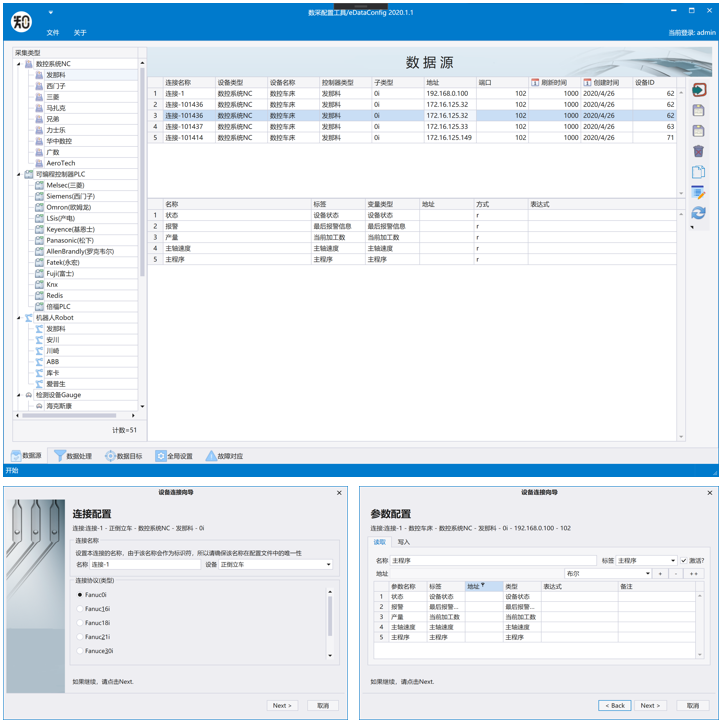Image resolution: width=722 pixels, height=721 pixels.
Task: Click the trash can delete icon
Action: point(698,151)
